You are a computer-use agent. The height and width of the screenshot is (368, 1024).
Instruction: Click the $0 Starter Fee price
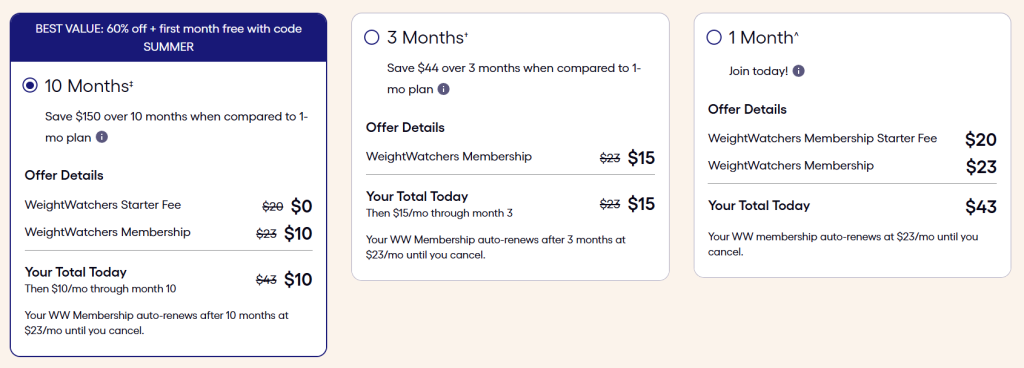[302, 207]
